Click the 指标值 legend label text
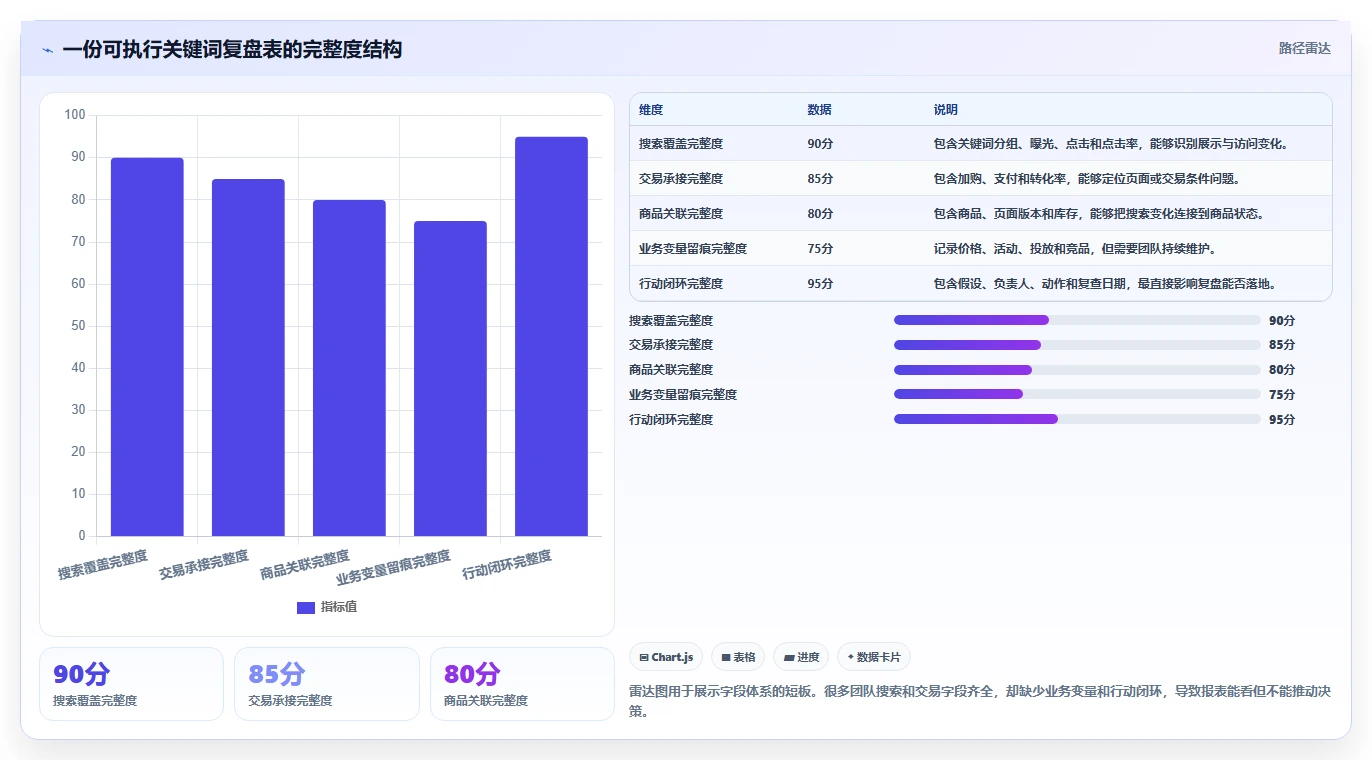 pos(339,607)
